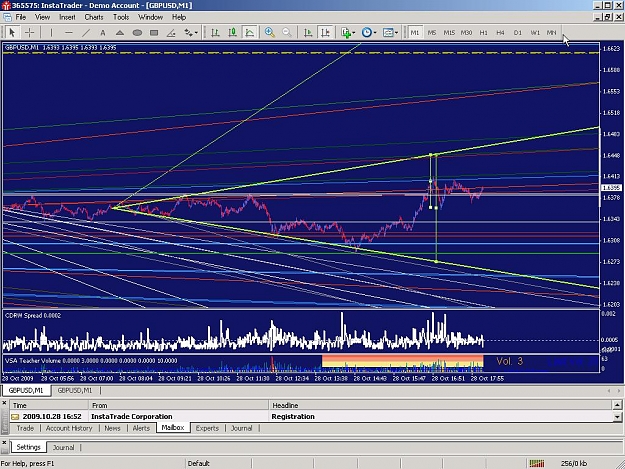Viewport: 625px width, 469px height.
Task: Switch to M30 timeframe
Action: click(466, 32)
